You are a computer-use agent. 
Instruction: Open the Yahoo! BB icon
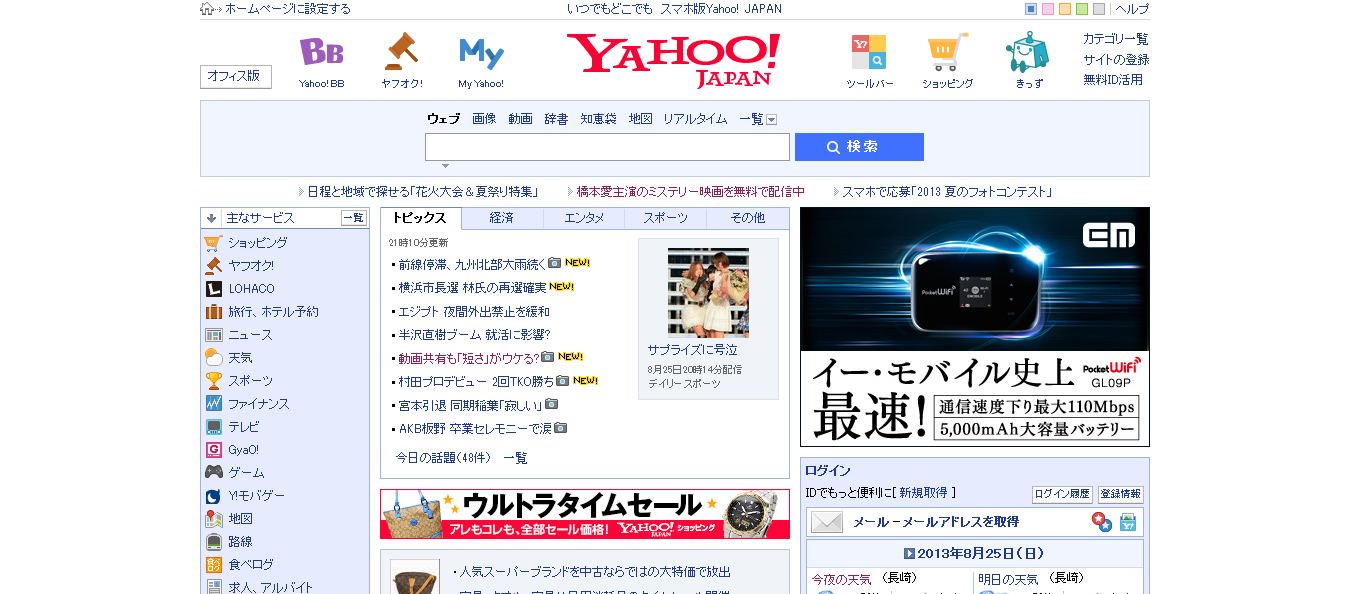pos(321,52)
